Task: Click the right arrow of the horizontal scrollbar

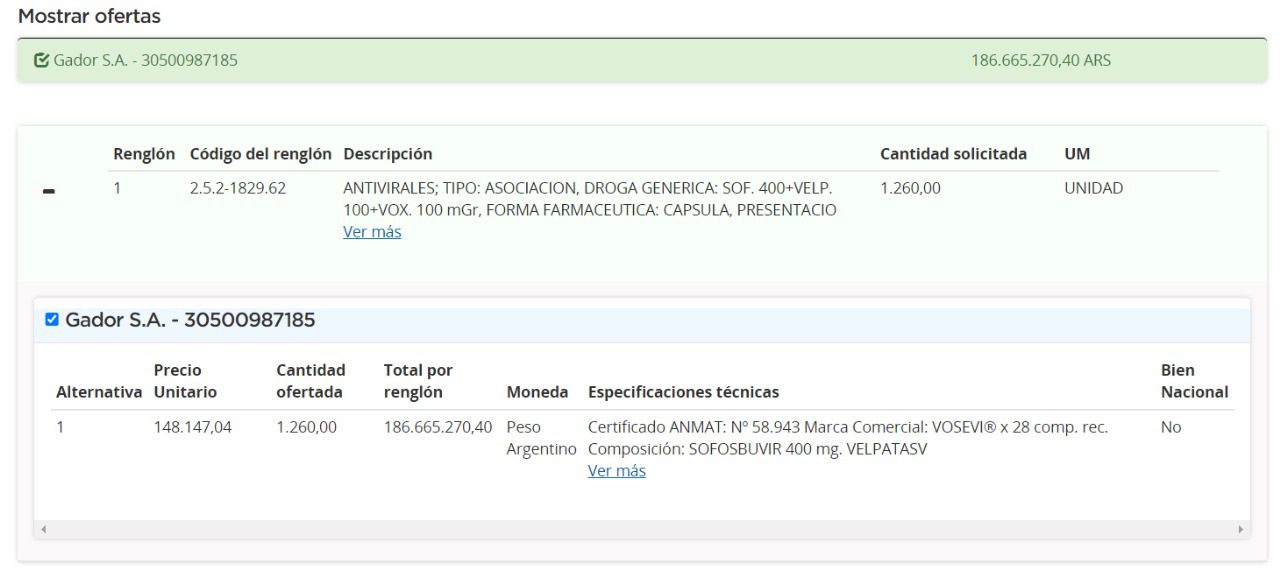Action: click(x=1241, y=528)
